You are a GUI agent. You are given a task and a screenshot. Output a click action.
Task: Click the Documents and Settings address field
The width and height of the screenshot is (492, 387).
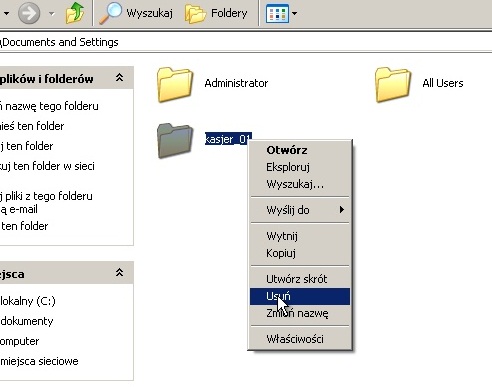click(246, 42)
